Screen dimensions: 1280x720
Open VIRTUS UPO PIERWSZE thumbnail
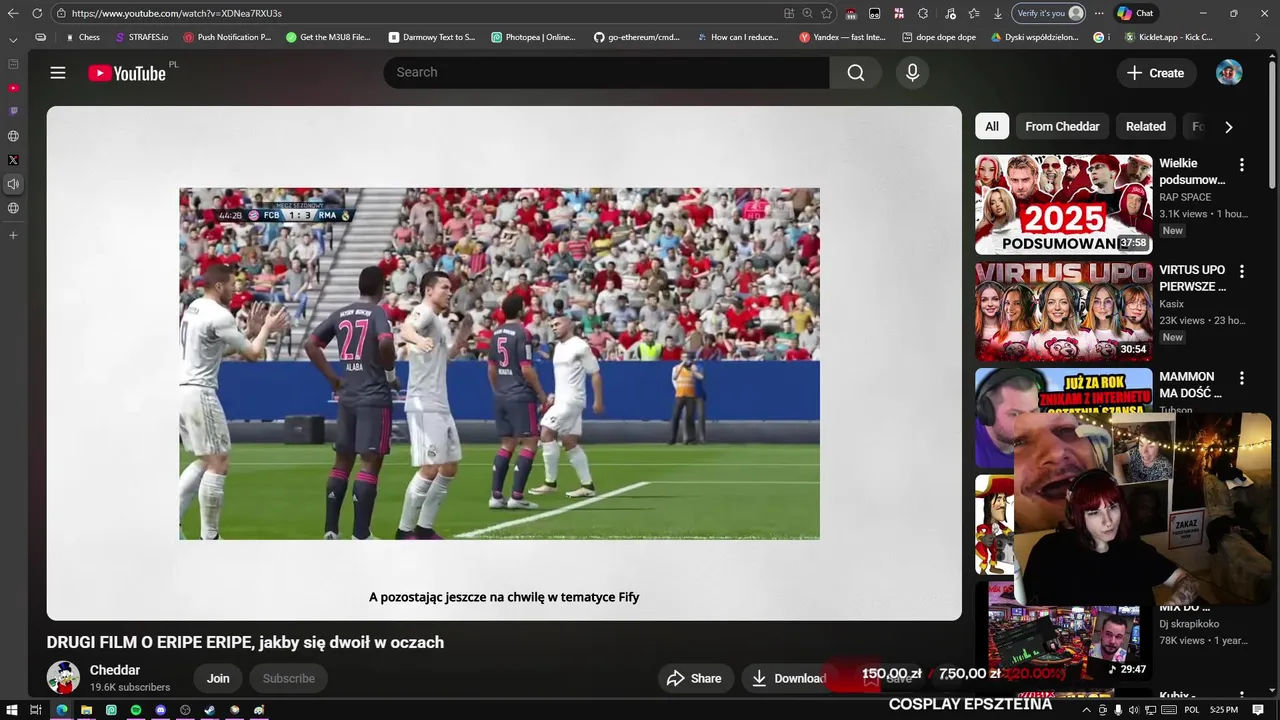tap(1063, 311)
